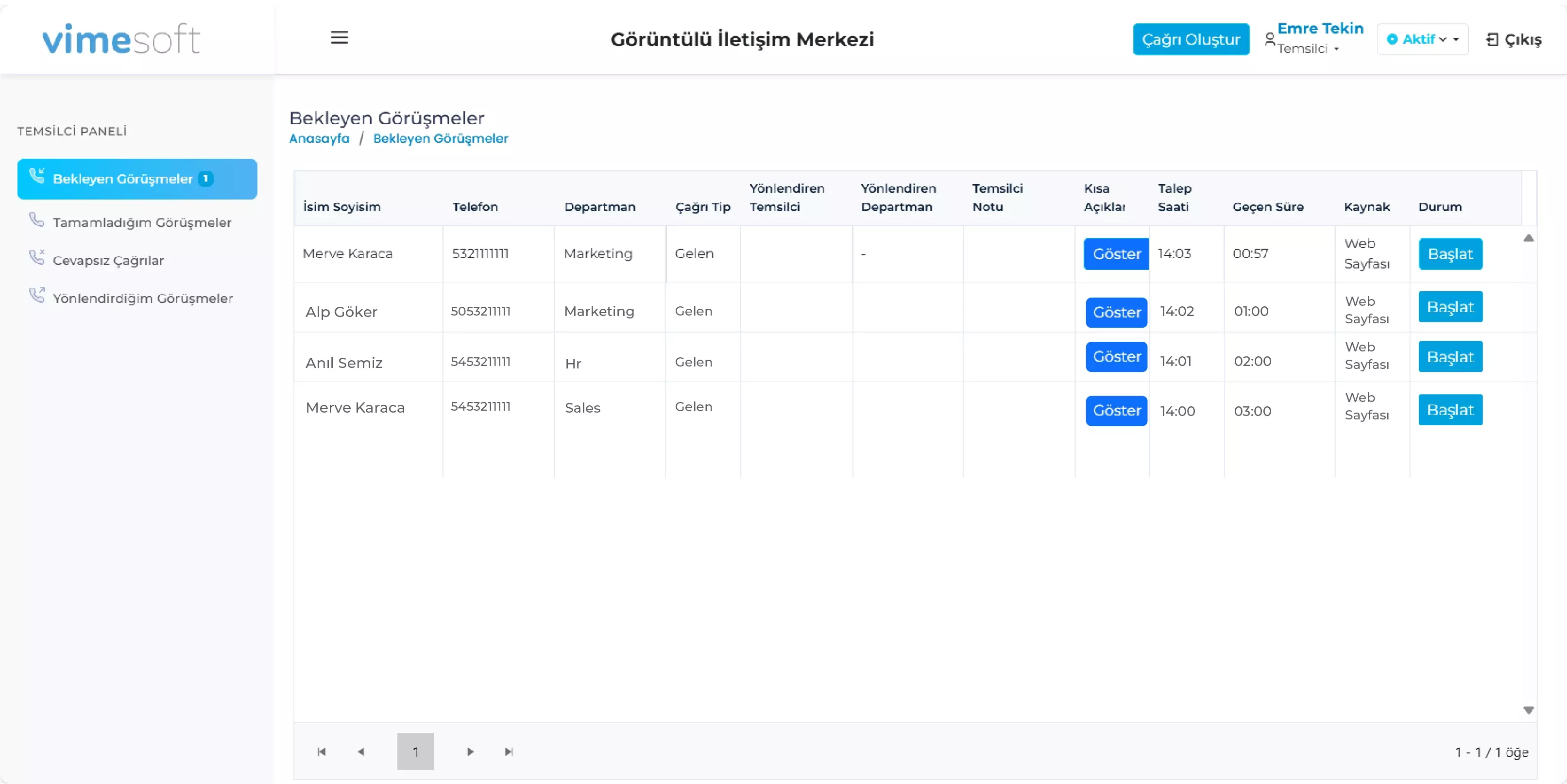Viewport: 1567px width, 784px height.
Task: Click Göster in Alp Göker row
Action: pyautogui.click(x=1116, y=312)
